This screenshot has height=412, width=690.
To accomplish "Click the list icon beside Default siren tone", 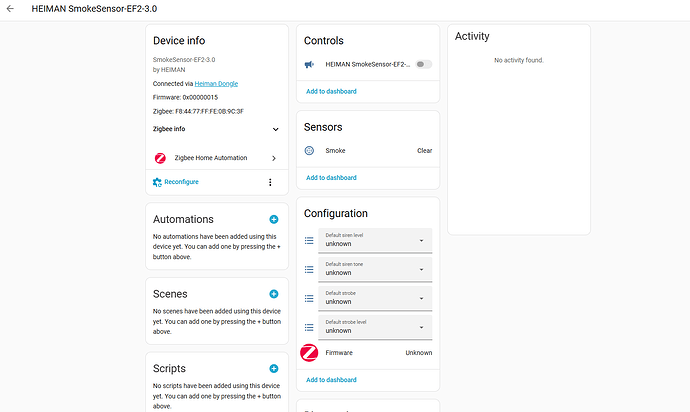I will (x=309, y=269).
